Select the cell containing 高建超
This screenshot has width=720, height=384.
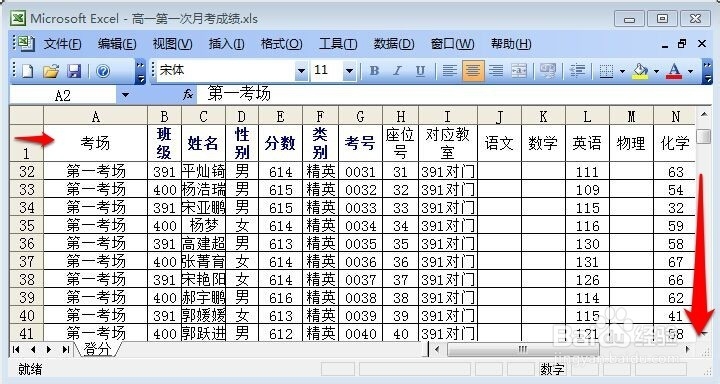tap(203, 243)
